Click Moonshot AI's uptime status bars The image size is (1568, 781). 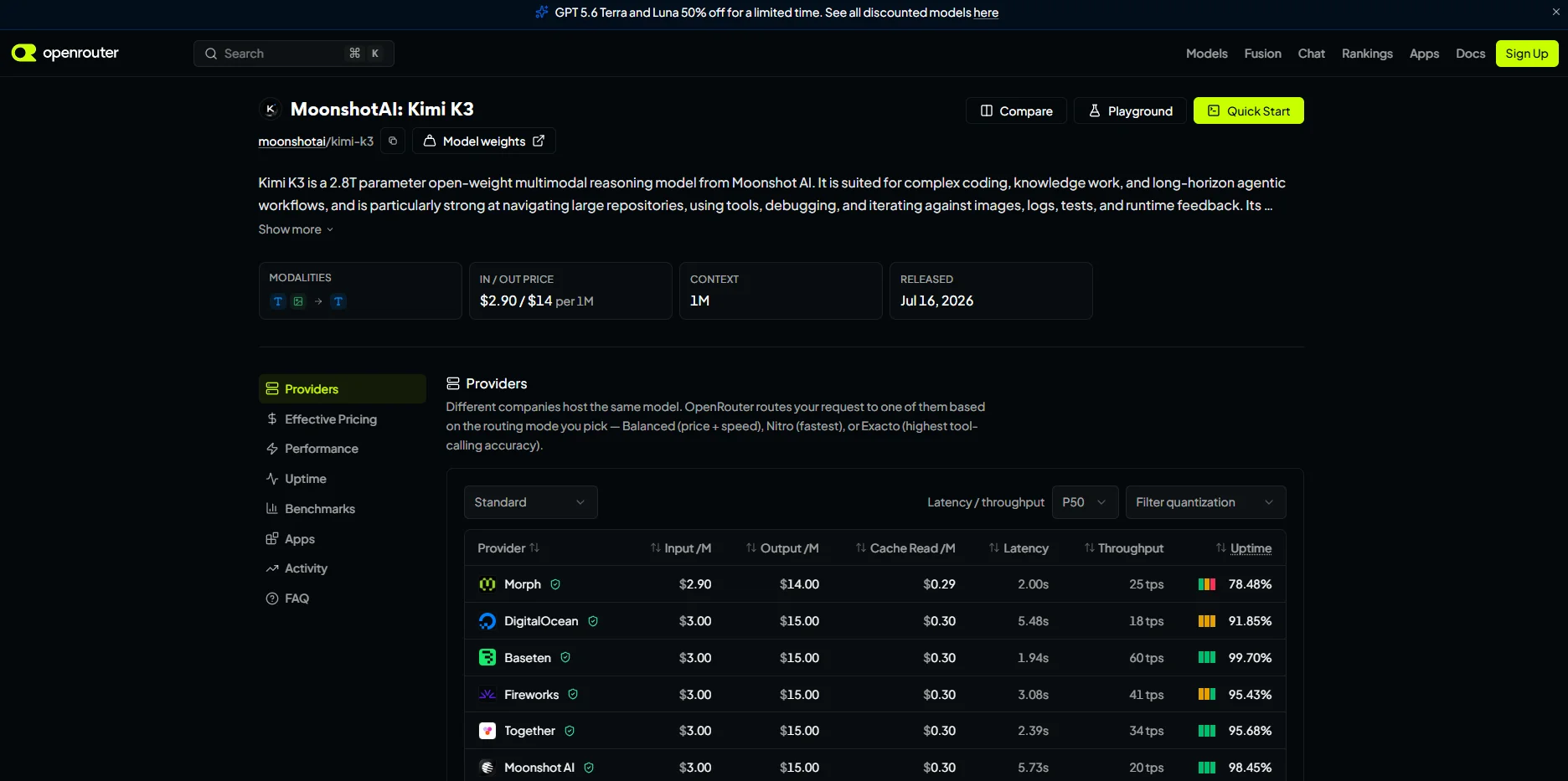click(1207, 768)
